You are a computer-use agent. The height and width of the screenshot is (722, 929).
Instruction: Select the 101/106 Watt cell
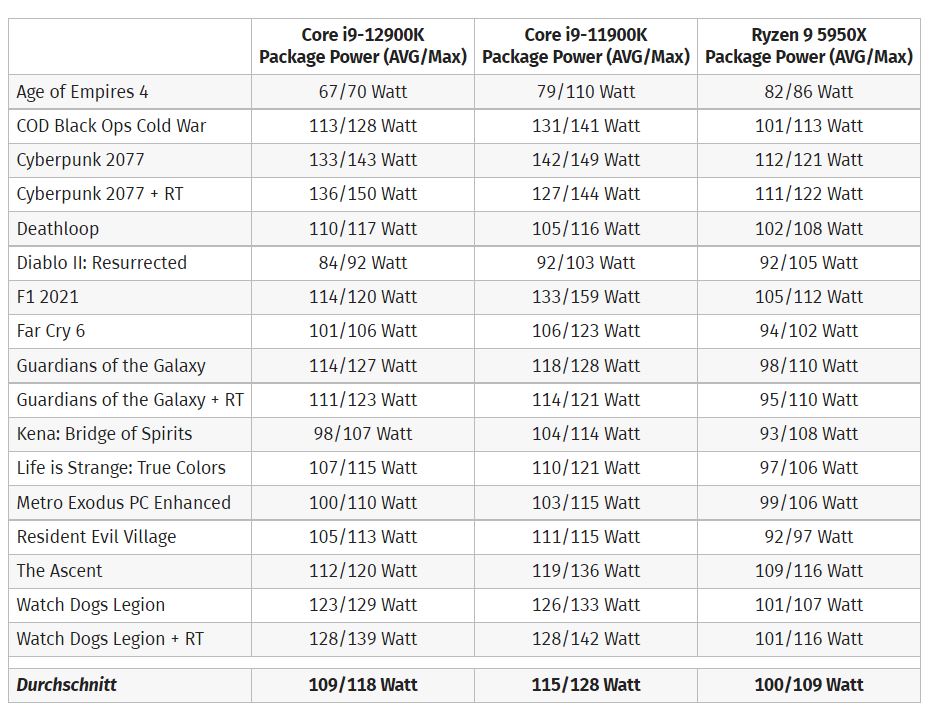tap(363, 331)
